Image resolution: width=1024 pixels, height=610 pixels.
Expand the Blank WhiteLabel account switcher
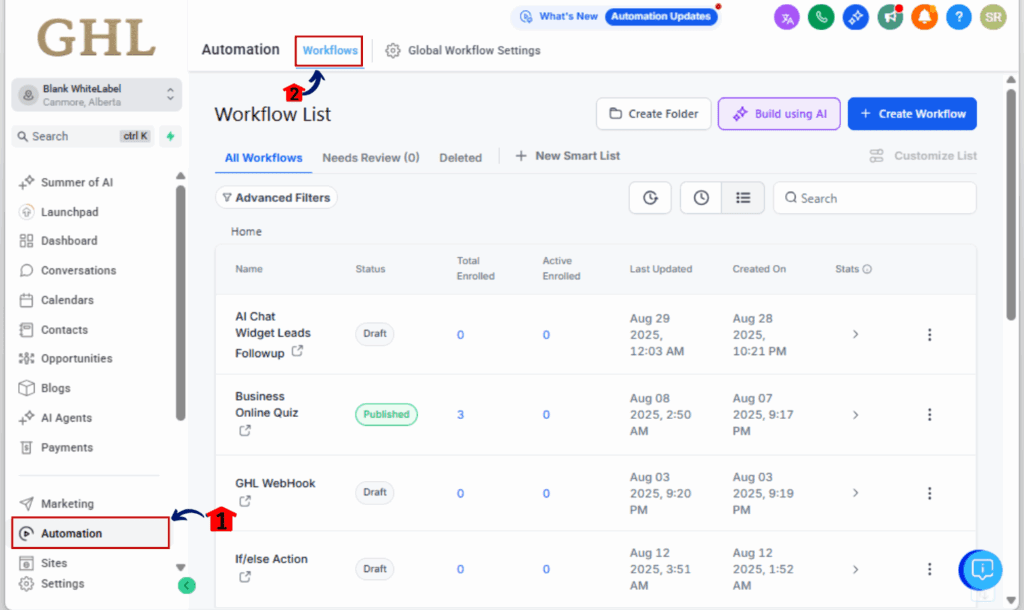pyautogui.click(x=97, y=95)
